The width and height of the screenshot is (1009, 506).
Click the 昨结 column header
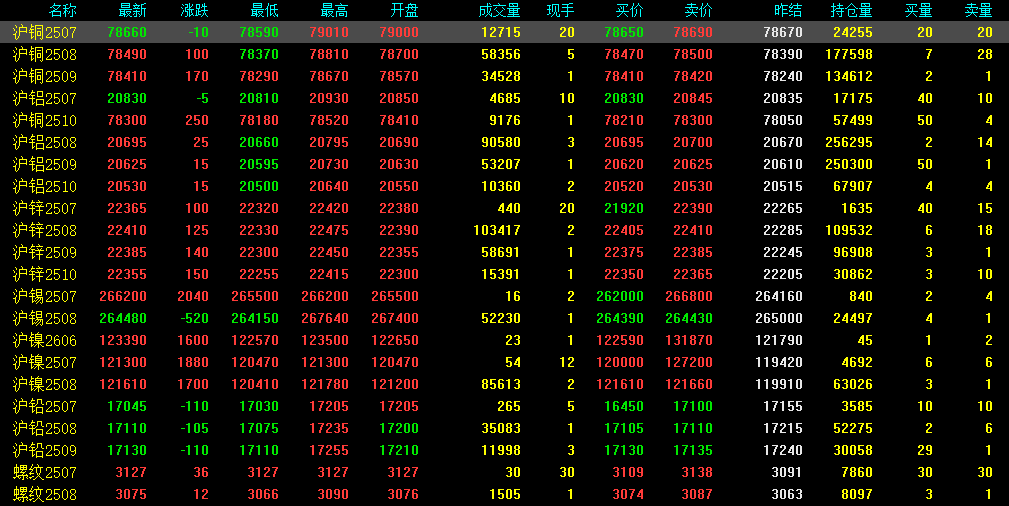tap(788, 10)
